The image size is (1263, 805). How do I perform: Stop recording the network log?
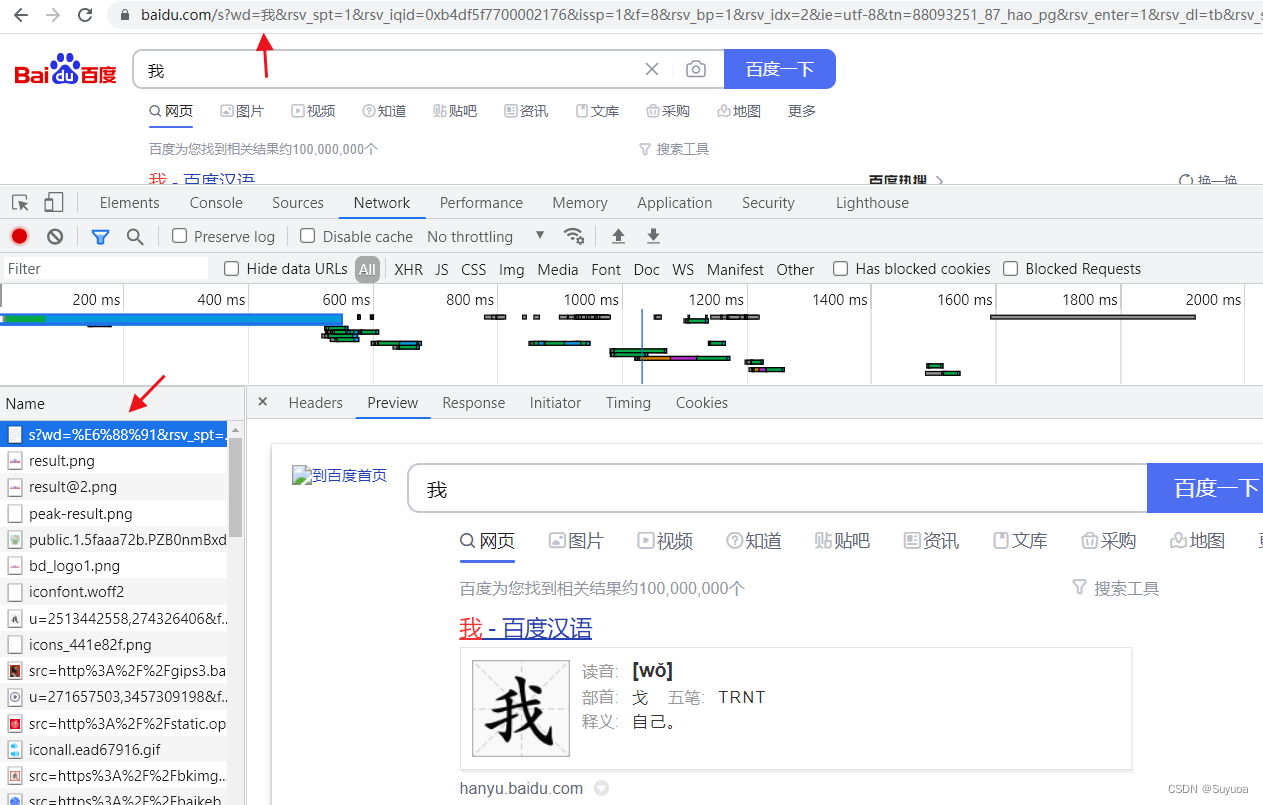click(x=19, y=236)
